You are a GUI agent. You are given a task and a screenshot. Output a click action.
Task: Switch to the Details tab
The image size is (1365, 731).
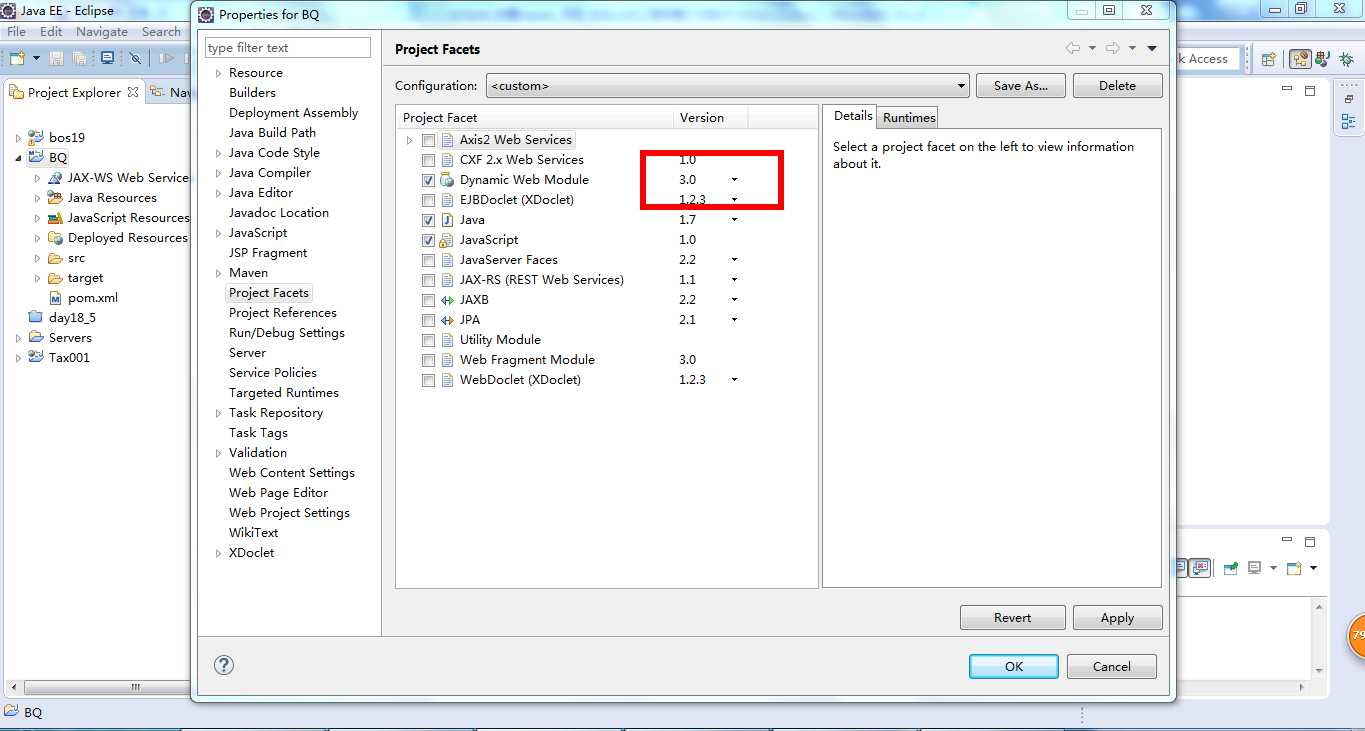point(853,116)
